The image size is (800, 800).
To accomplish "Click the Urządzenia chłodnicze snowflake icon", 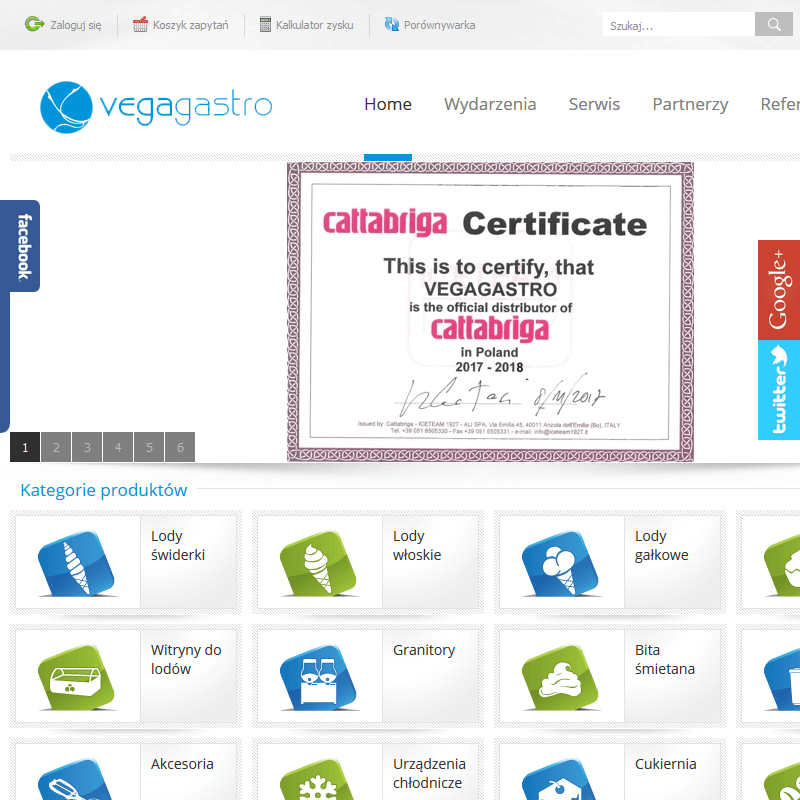I will click(318, 780).
